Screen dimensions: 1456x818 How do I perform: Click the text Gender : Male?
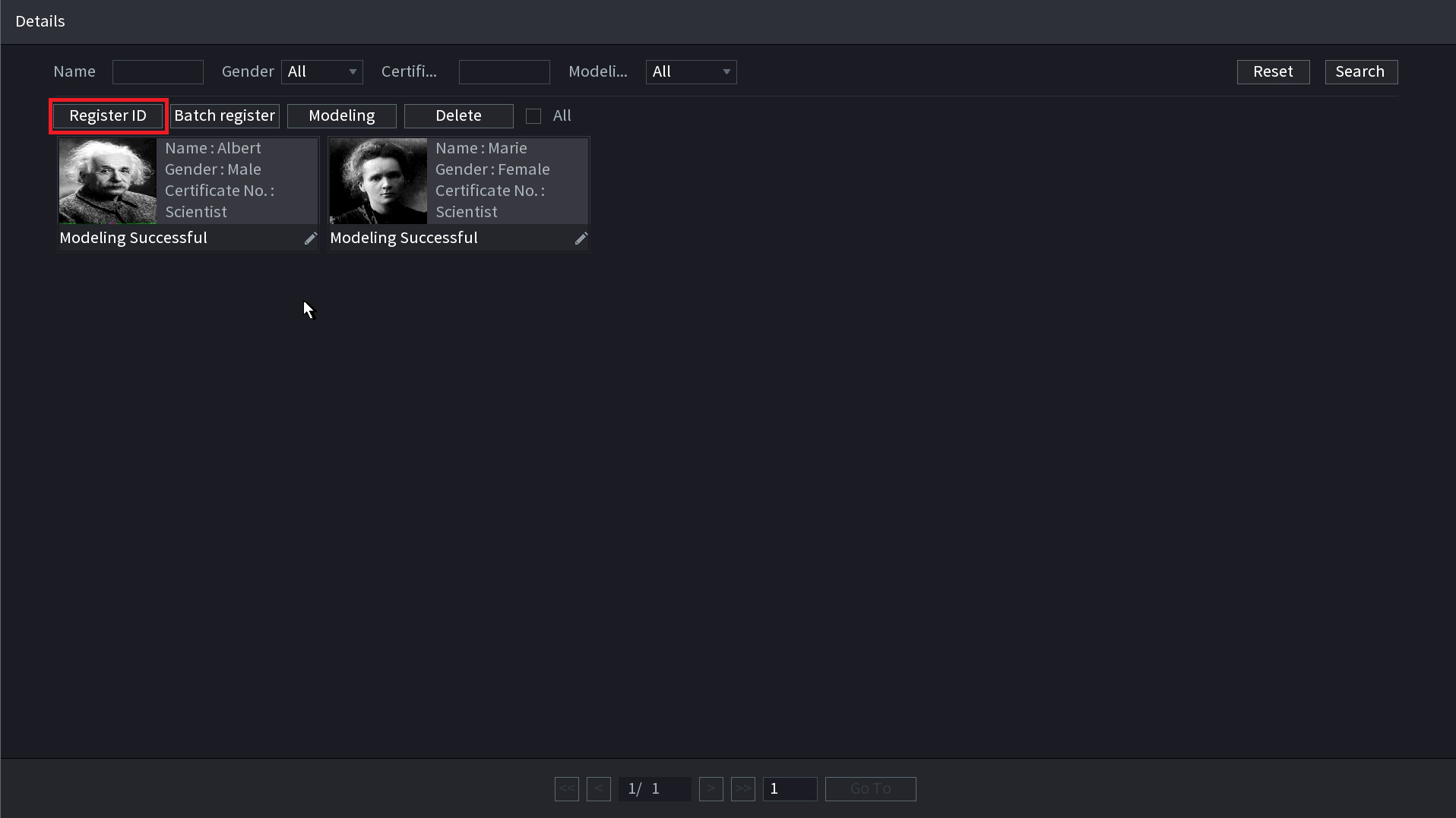(214, 170)
